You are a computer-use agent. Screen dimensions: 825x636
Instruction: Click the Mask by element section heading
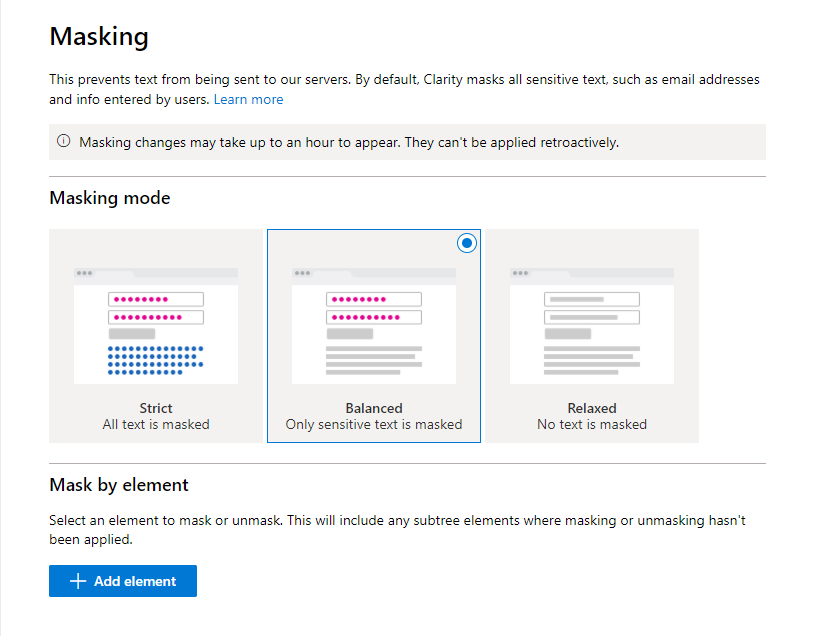coord(118,485)
